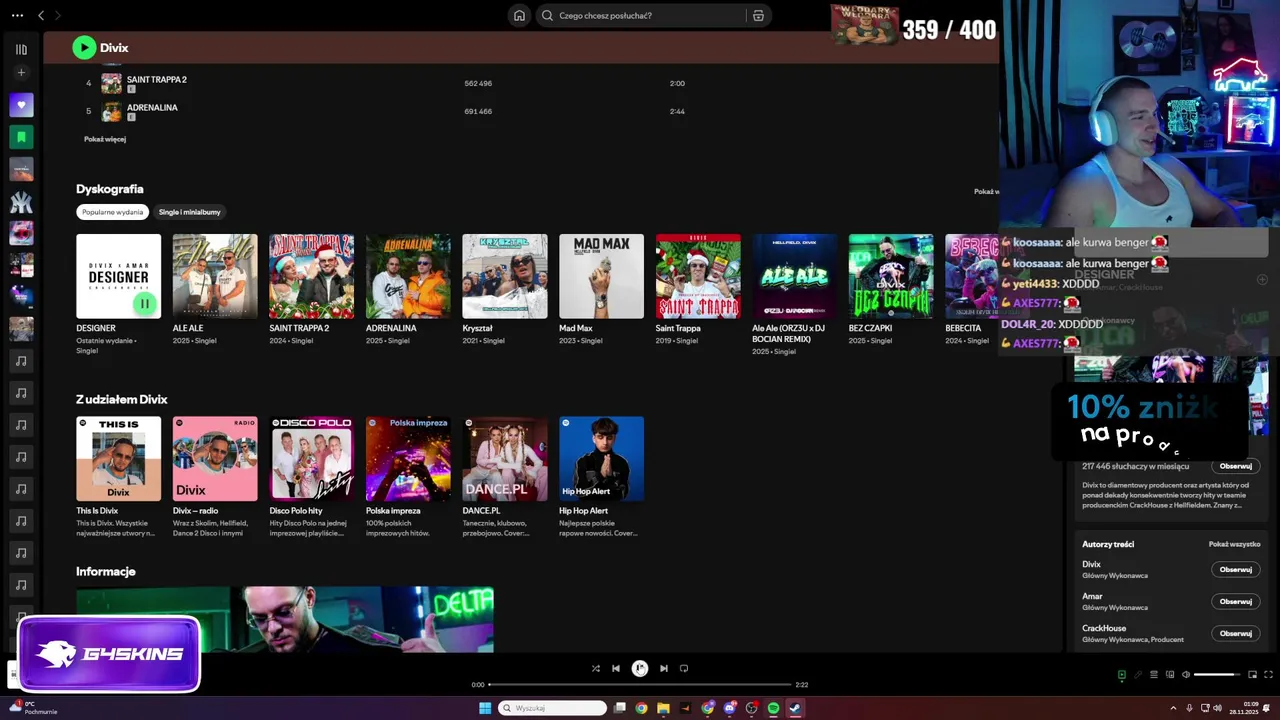Toggle shuffle playback
1280x720 pixels.
point(596,668)
